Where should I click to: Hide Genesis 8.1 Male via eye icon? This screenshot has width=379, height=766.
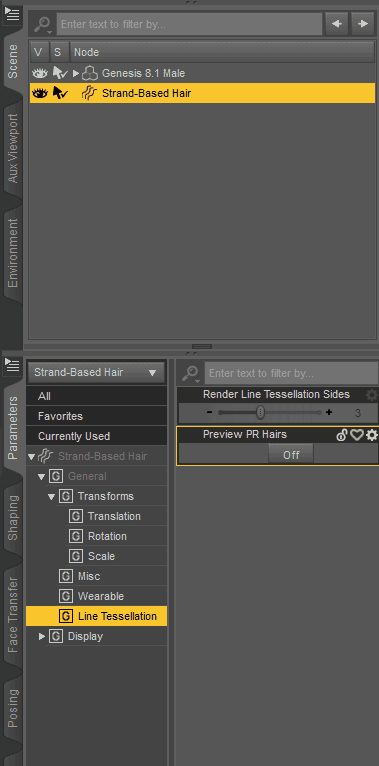pos(40,73)
